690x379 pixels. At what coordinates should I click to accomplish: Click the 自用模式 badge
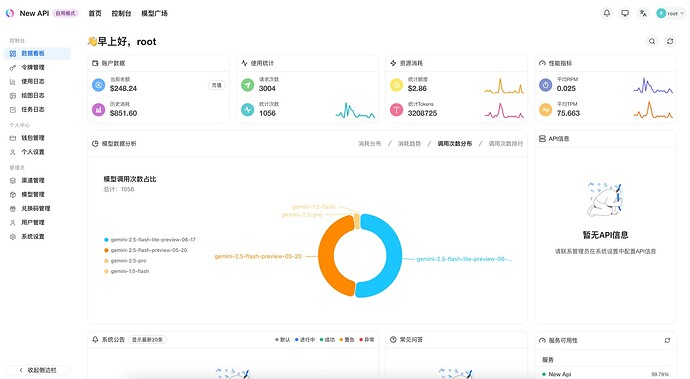click(65, 13)
